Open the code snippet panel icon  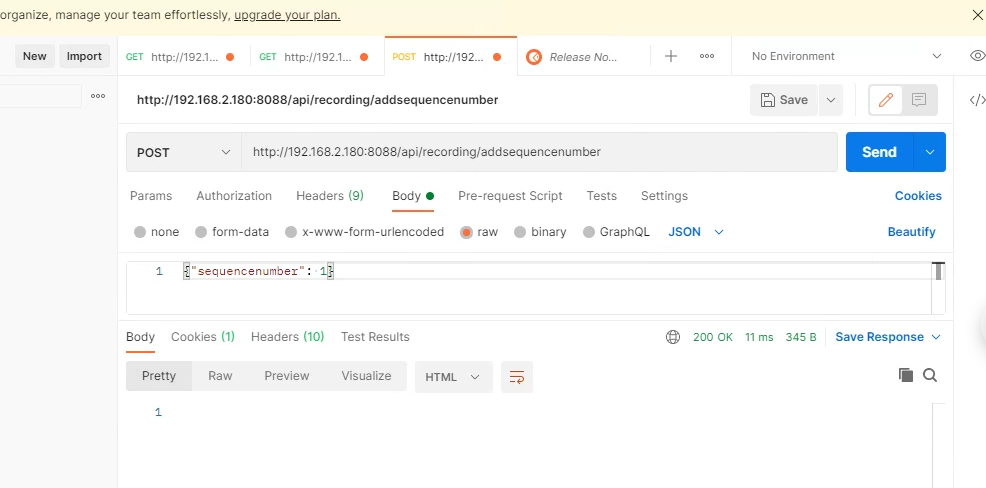[977, 100]
